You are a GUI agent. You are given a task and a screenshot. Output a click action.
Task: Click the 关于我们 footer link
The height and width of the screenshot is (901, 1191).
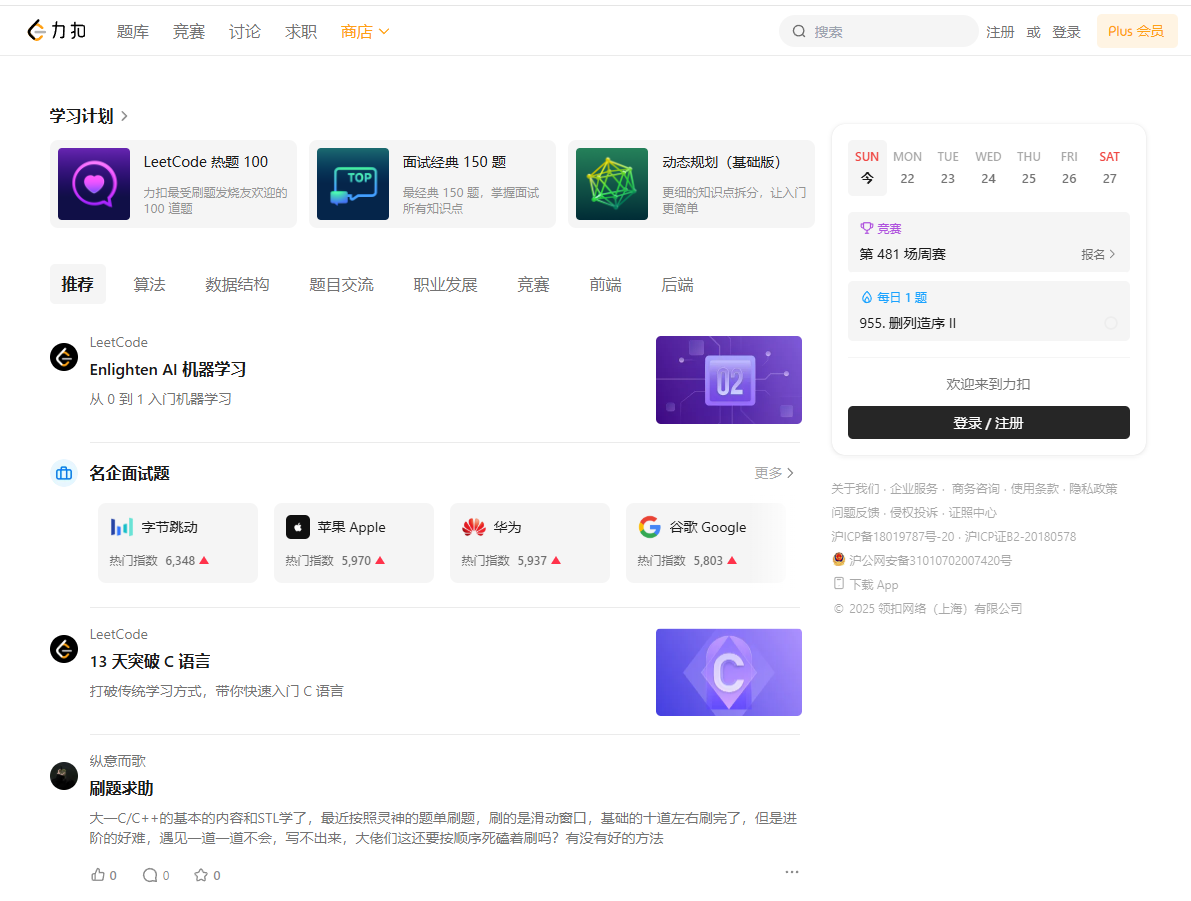pyautogui.click(x=855, y=488)
